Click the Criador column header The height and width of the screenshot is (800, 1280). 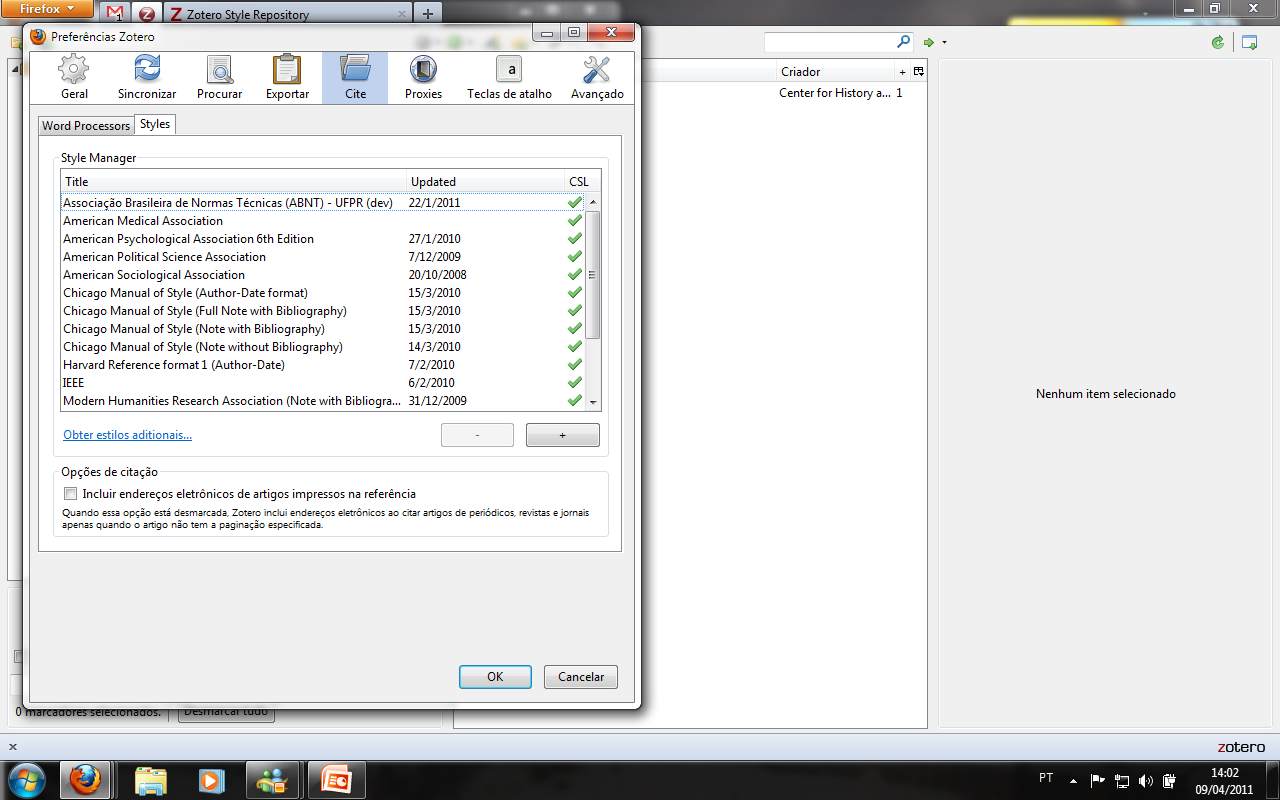(x=836, y=72)
